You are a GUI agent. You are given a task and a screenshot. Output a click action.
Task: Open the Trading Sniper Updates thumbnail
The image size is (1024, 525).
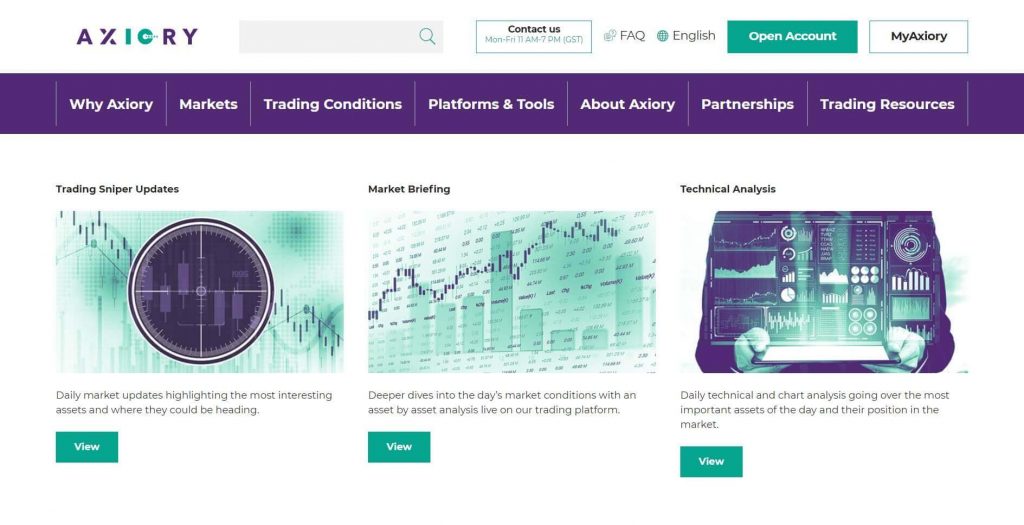(x=199, y=291)
